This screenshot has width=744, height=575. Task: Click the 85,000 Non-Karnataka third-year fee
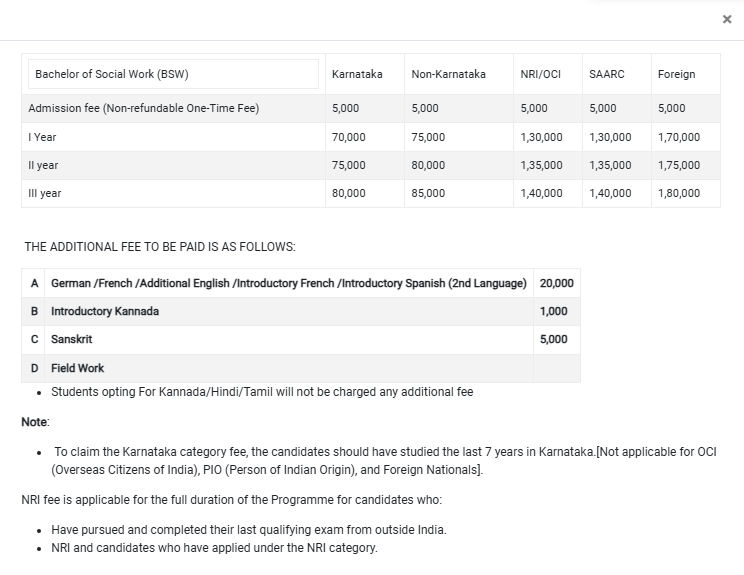[428, 193]
